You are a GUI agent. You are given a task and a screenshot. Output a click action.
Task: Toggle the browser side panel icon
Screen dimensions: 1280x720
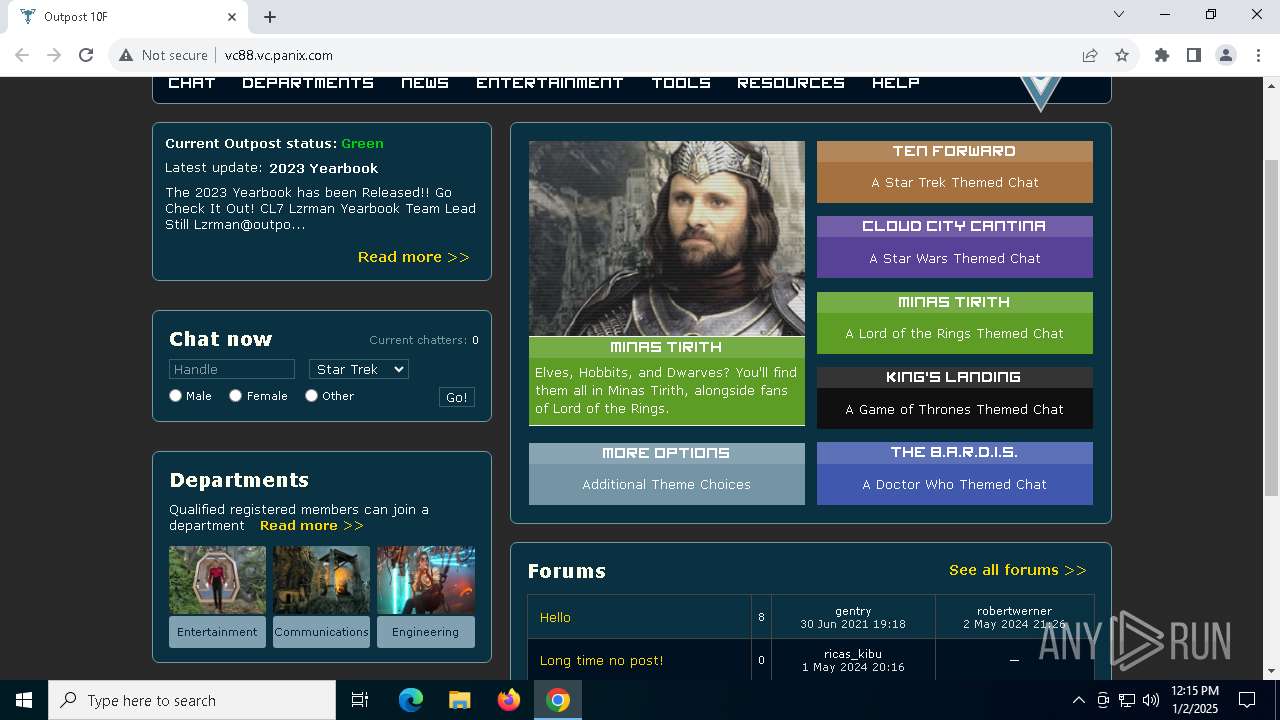[1194, 55]
